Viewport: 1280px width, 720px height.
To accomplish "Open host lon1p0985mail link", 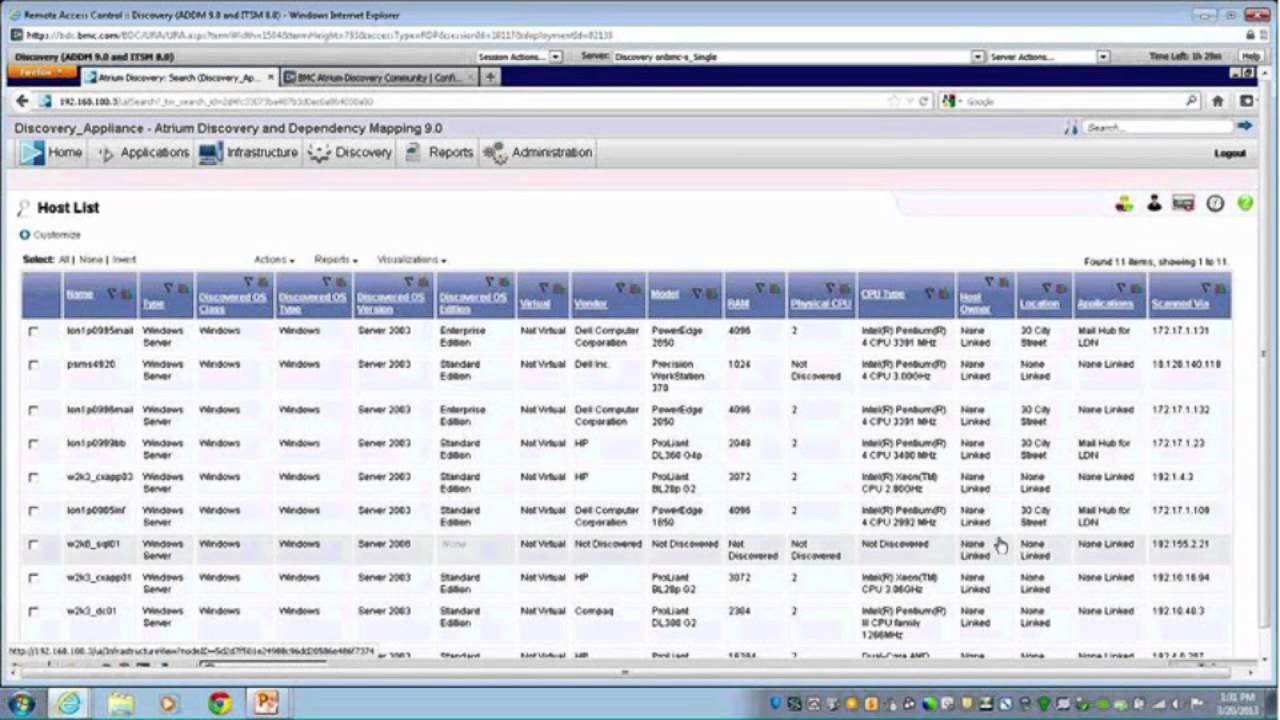I will click(99, 331).
